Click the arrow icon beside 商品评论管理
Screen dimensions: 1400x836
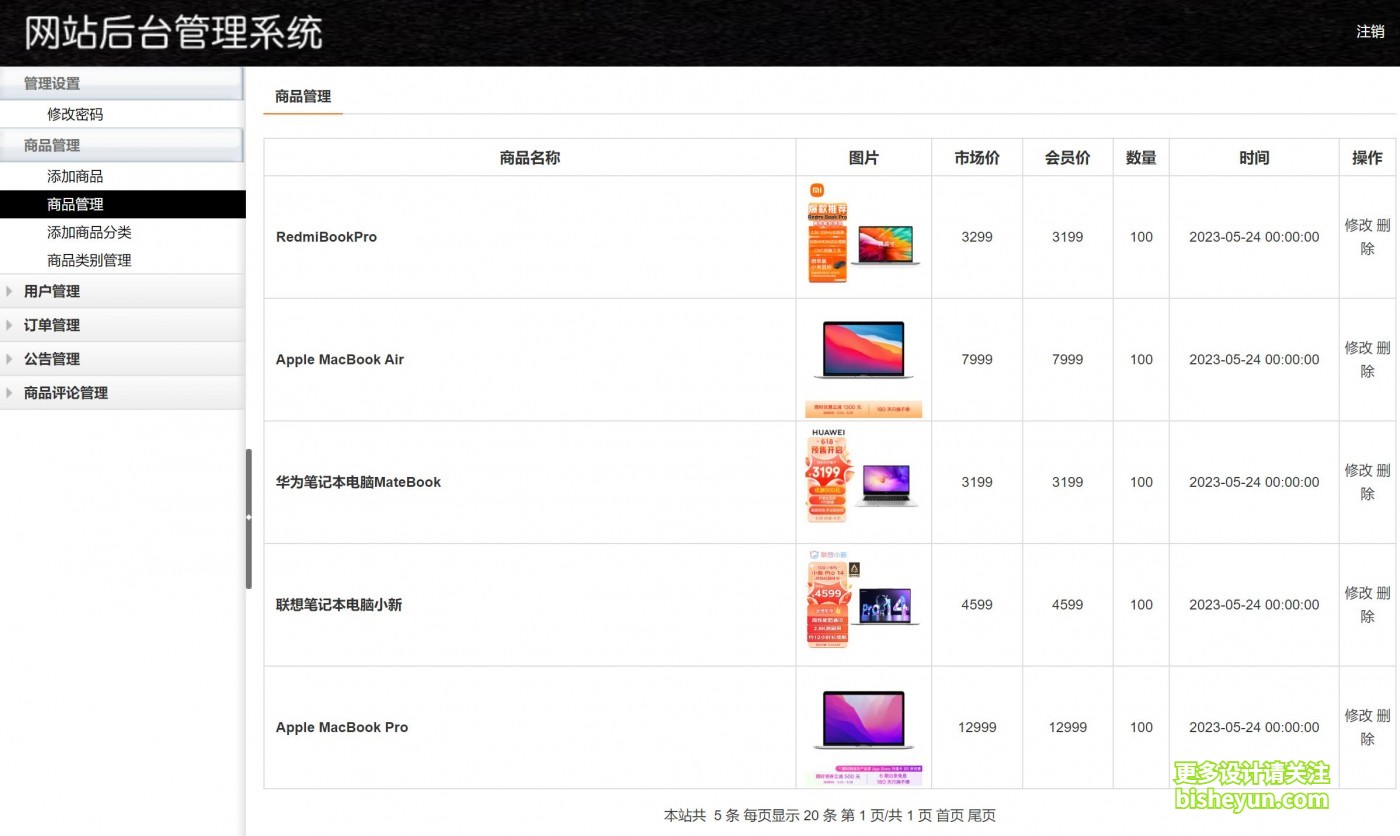10,394
